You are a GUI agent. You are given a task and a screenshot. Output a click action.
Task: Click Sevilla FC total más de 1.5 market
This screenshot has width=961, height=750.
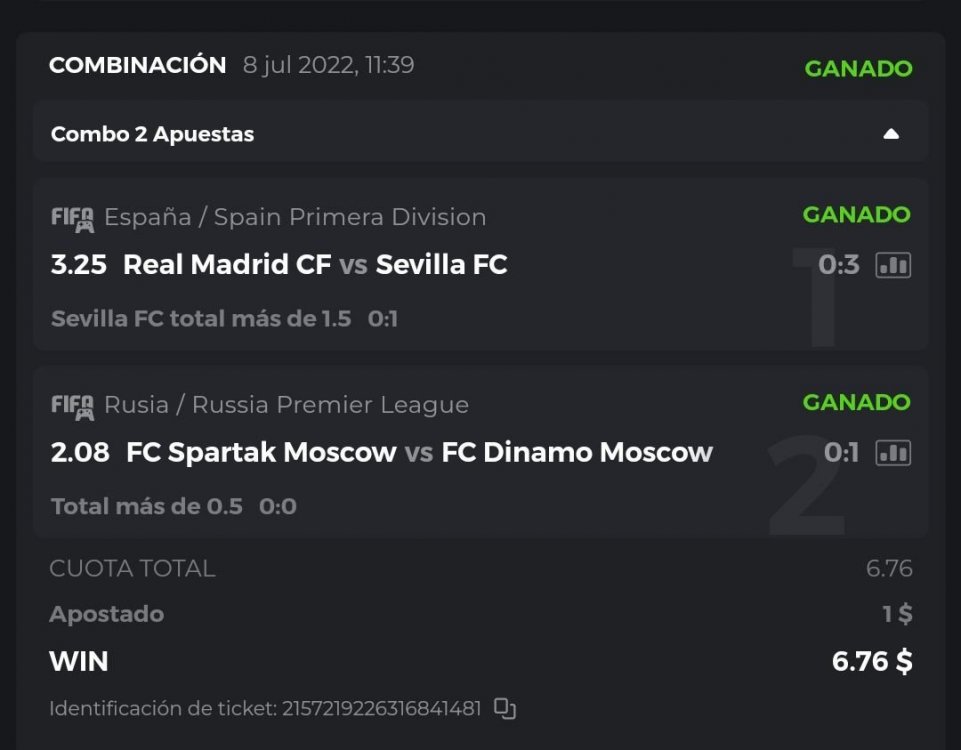(201, 319)
